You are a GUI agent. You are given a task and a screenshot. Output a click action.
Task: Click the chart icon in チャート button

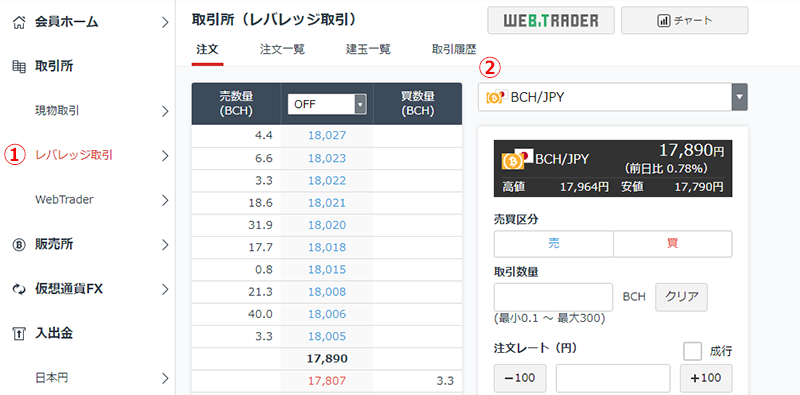664,21
